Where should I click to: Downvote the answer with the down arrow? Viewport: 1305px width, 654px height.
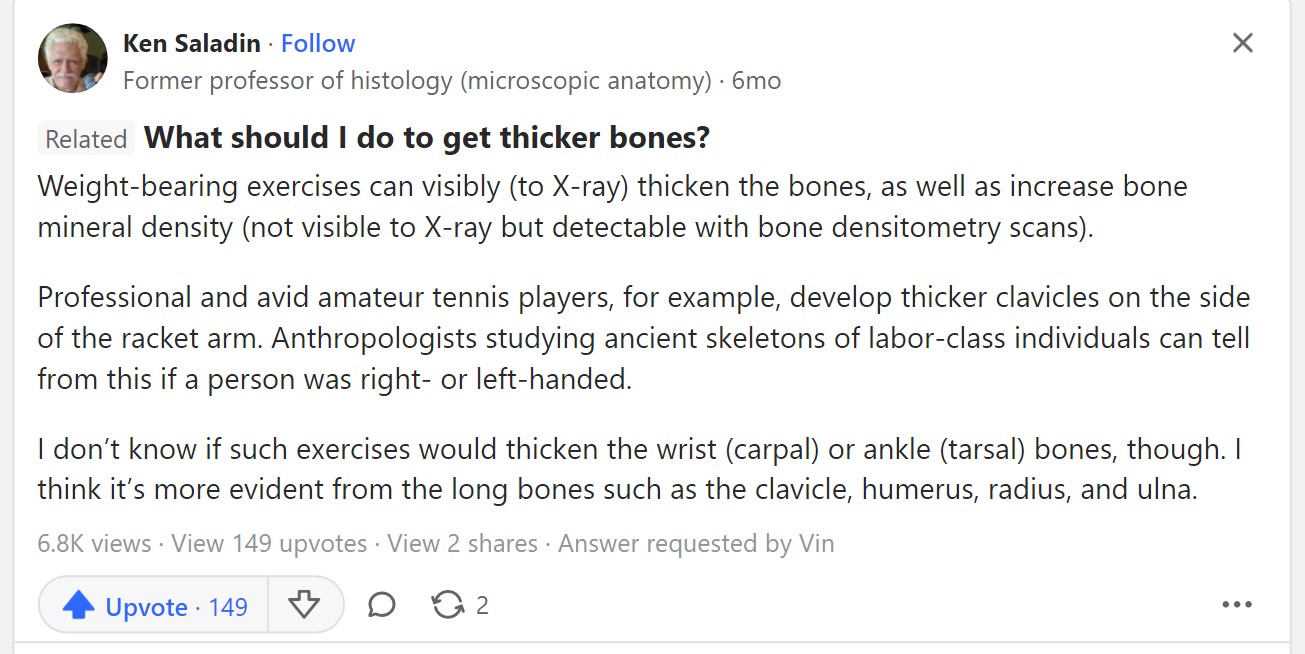[303, 605]
